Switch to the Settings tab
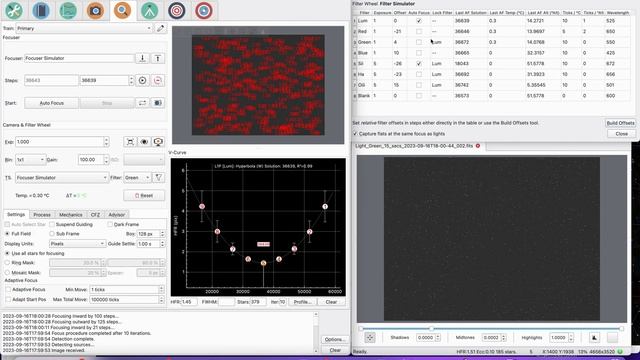640x360 pixels. click(16, 214)
